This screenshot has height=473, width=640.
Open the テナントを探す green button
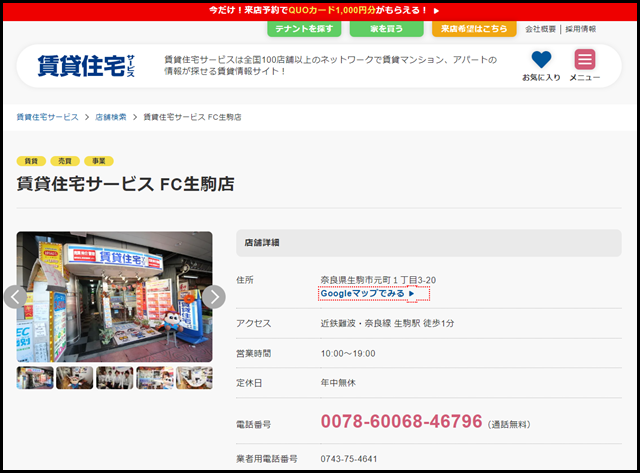[x=304, y=29]
